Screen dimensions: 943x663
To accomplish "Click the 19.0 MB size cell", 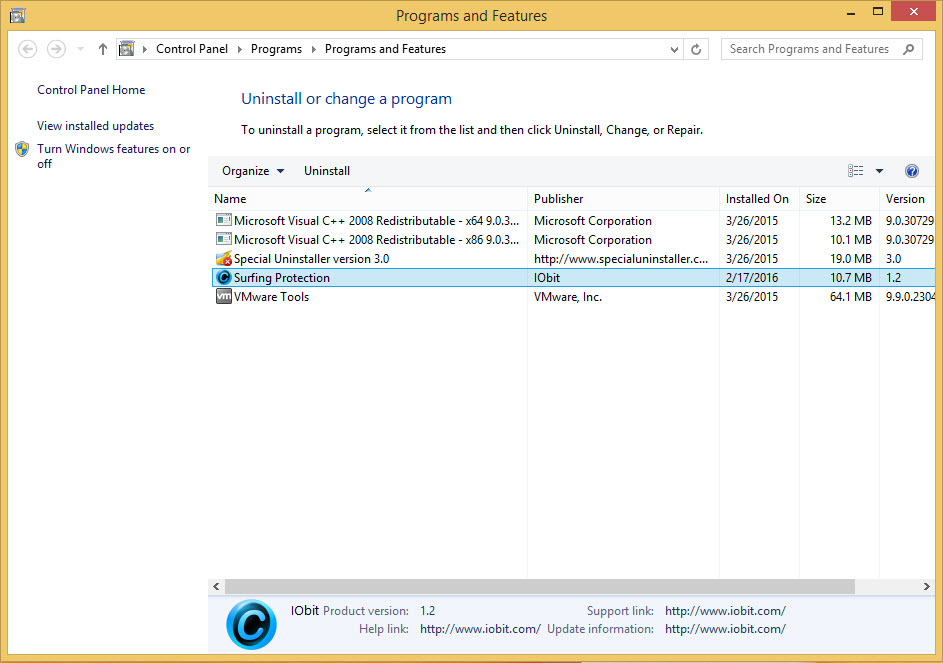I will point(850,259).
